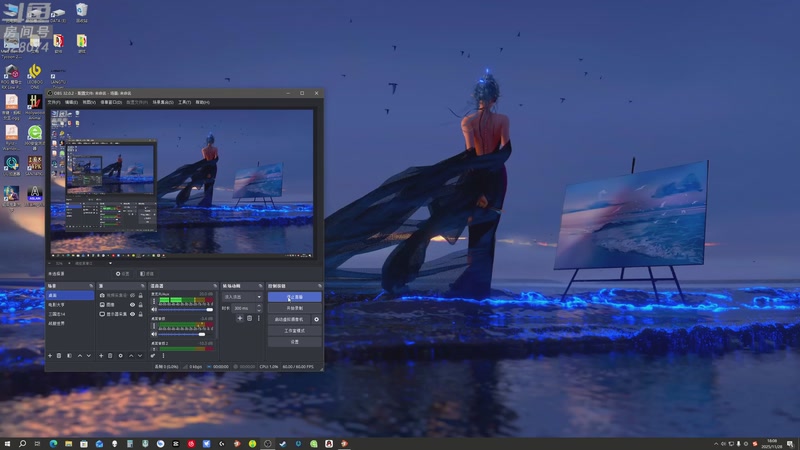Screen dimensions: 800x450
Task: Mute the 桌面音频 speaker icon
Action: click(154, 334)
